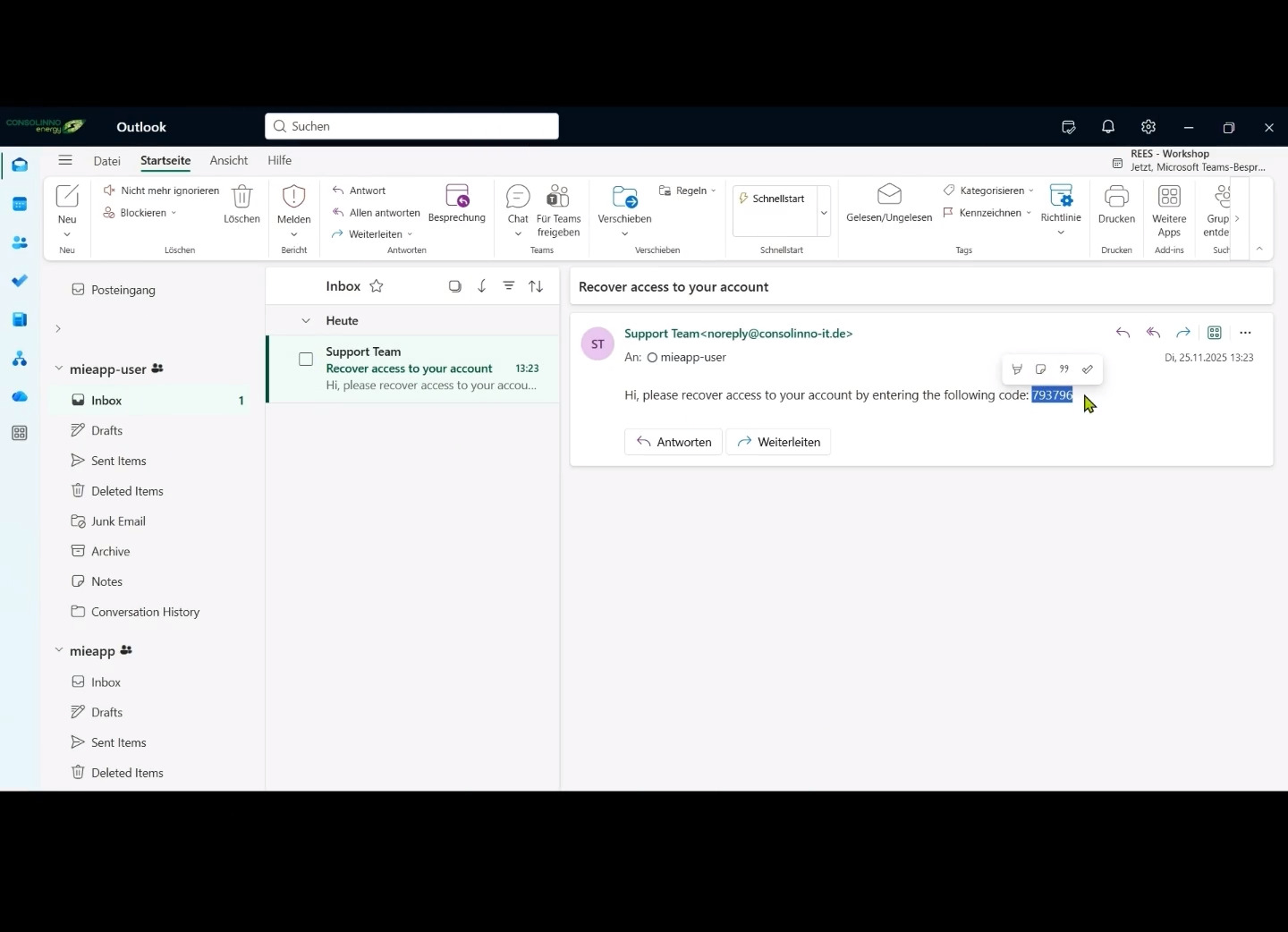Click Für Teams freigeben icon
This screenshot has height=932, width=1288.
(558, 197)
